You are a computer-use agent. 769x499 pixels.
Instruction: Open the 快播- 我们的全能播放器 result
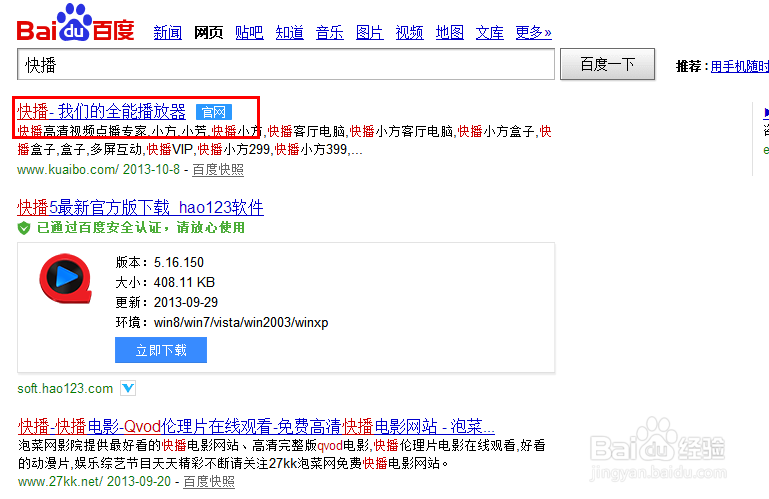(x=102, y=112)
